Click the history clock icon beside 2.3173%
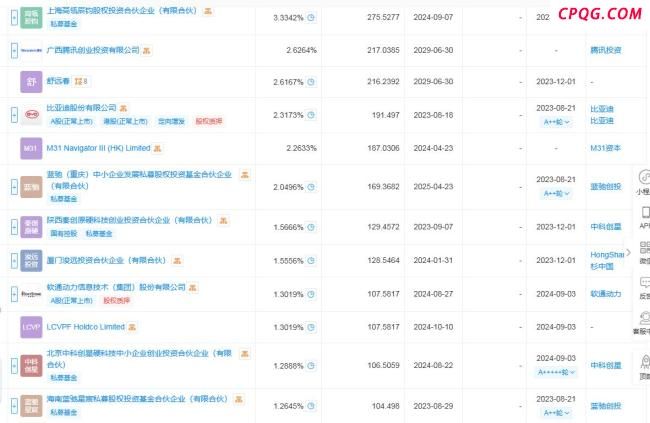650x423 pixels. (310, 115)
